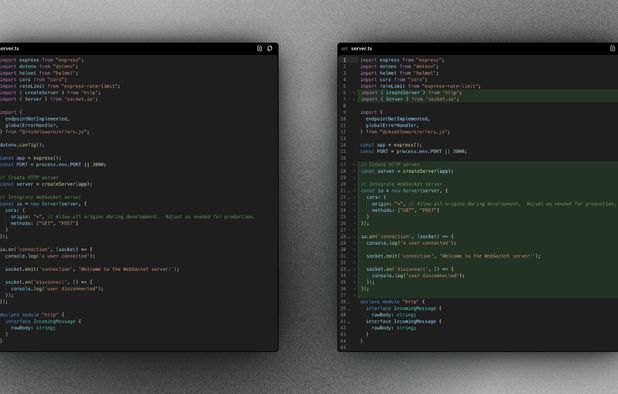Click 'a user connected' log line in left window
618x394 pixels.
50,256
